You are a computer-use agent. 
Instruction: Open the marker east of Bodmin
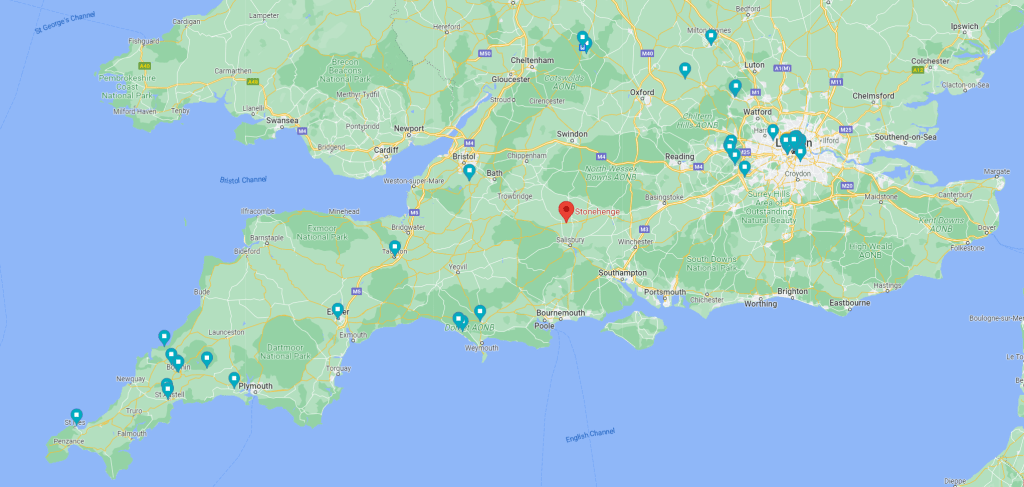tap(206, 359)
